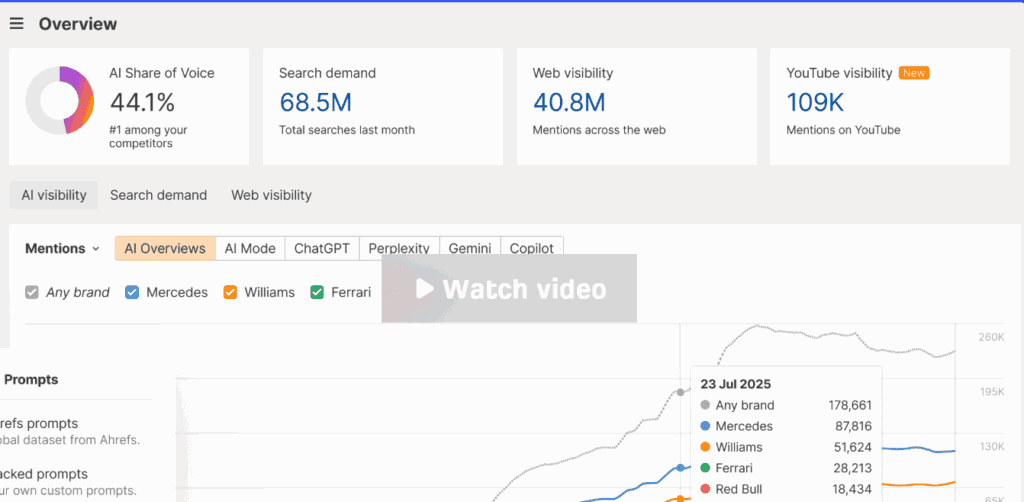Click the red Red Bull dot in the tooltip
The width and height of the screenshot is (1024, 502).
pyautogui.click(x=705, y=489)
